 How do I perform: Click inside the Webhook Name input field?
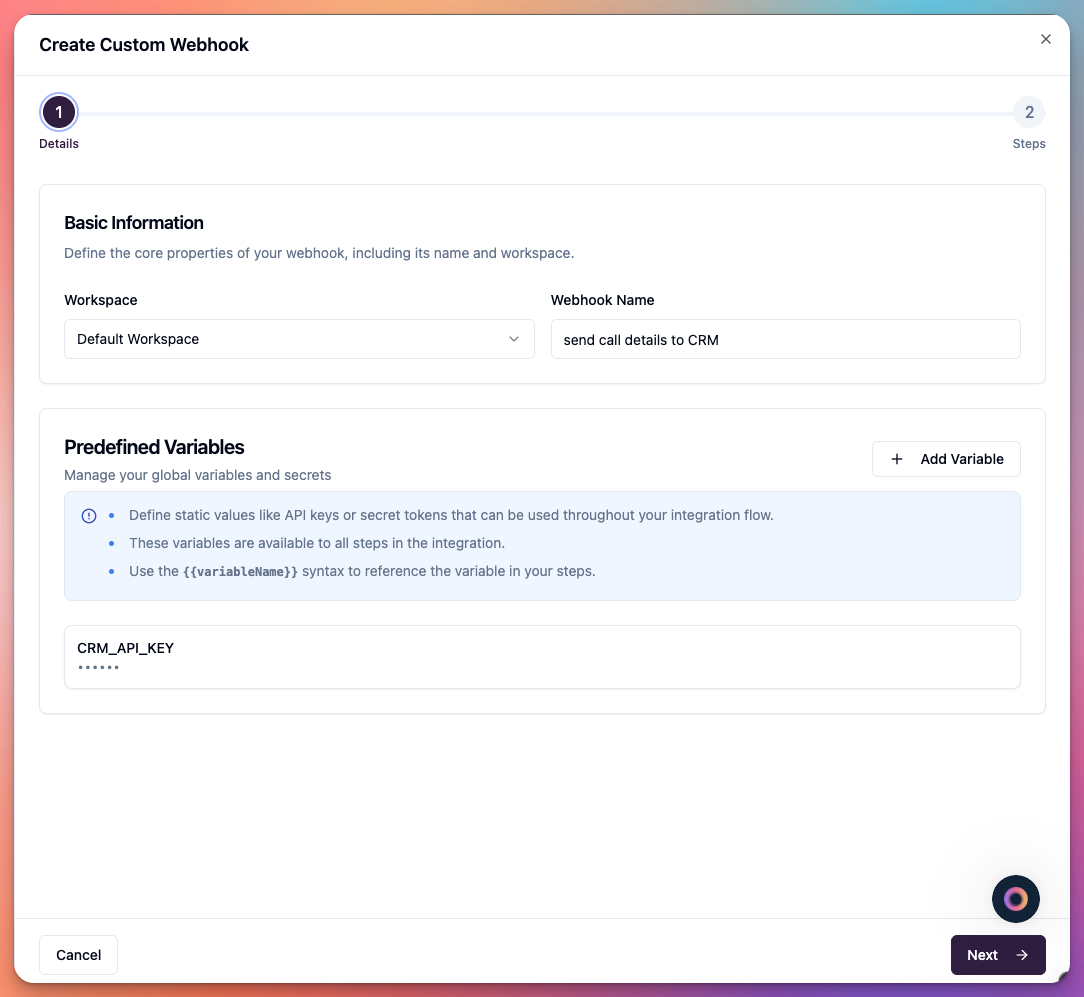tap(786, 339)
